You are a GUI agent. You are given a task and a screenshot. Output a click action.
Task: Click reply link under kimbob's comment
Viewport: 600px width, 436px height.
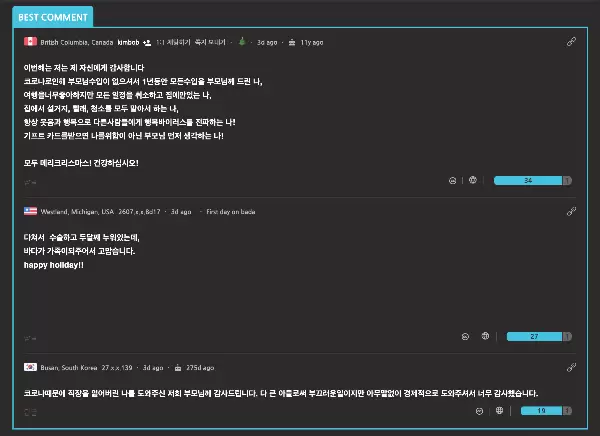[30, 183]
